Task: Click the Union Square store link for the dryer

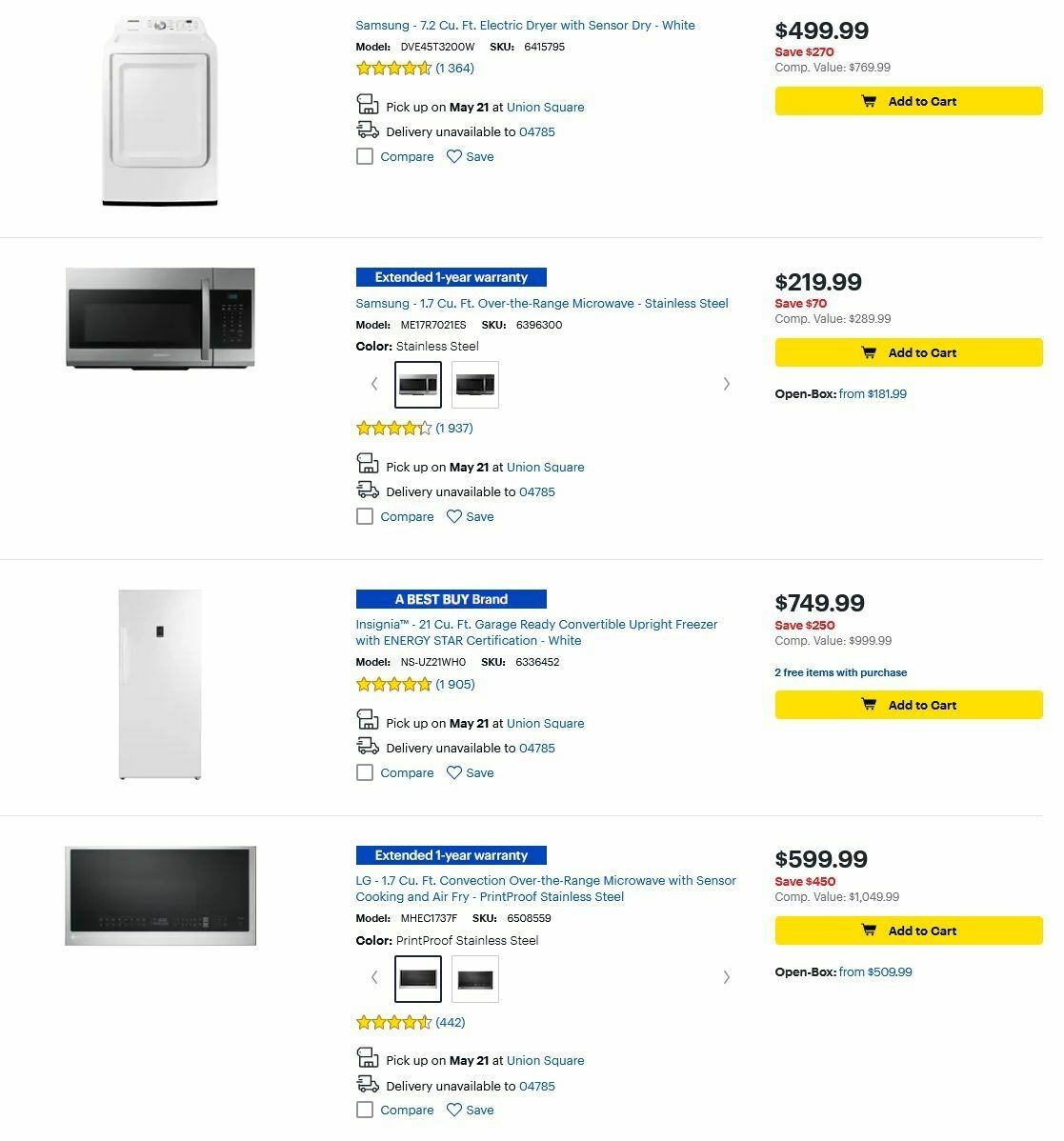Action: pos(546,107)
